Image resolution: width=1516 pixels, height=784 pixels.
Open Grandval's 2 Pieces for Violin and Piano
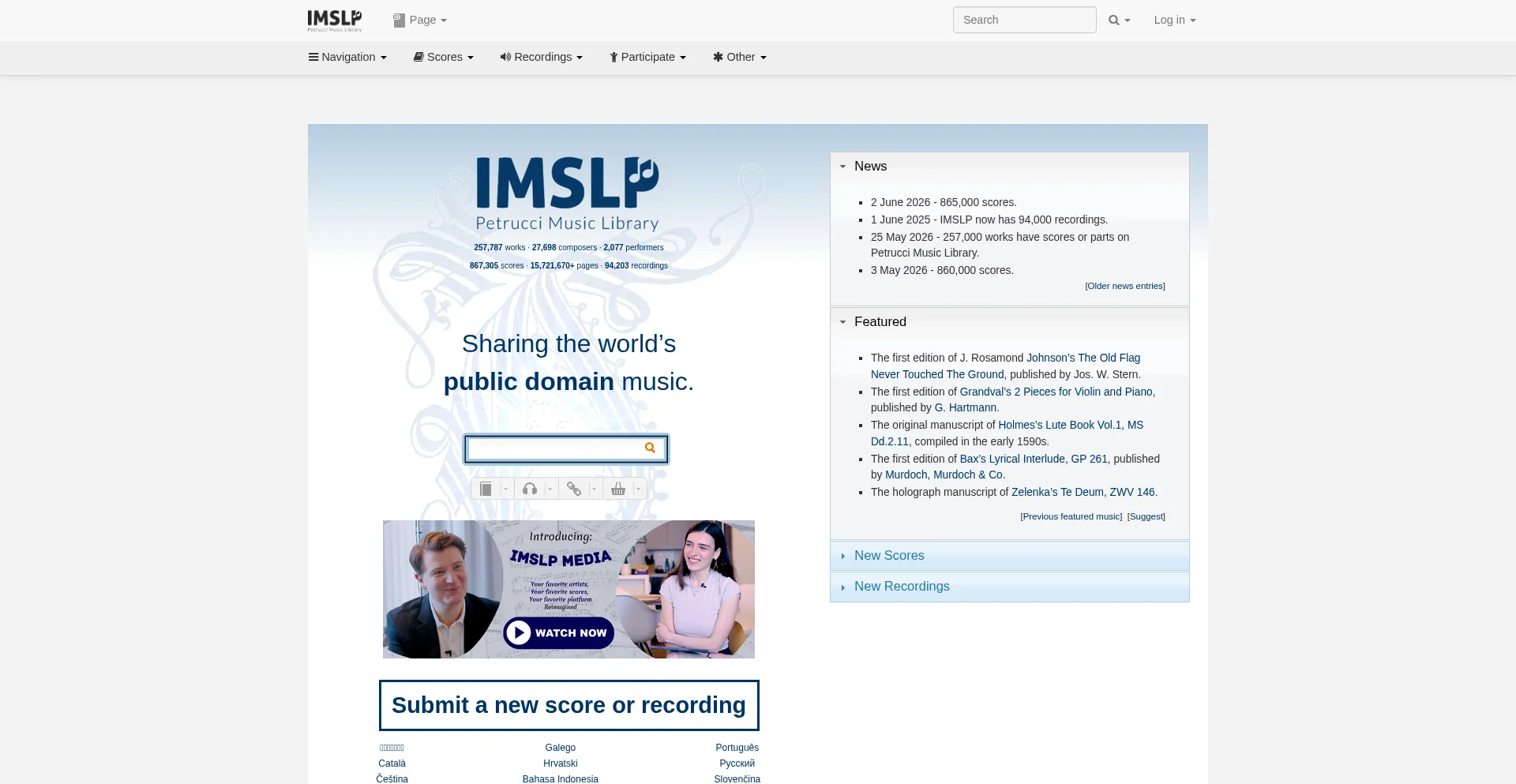click(1056, 392)
